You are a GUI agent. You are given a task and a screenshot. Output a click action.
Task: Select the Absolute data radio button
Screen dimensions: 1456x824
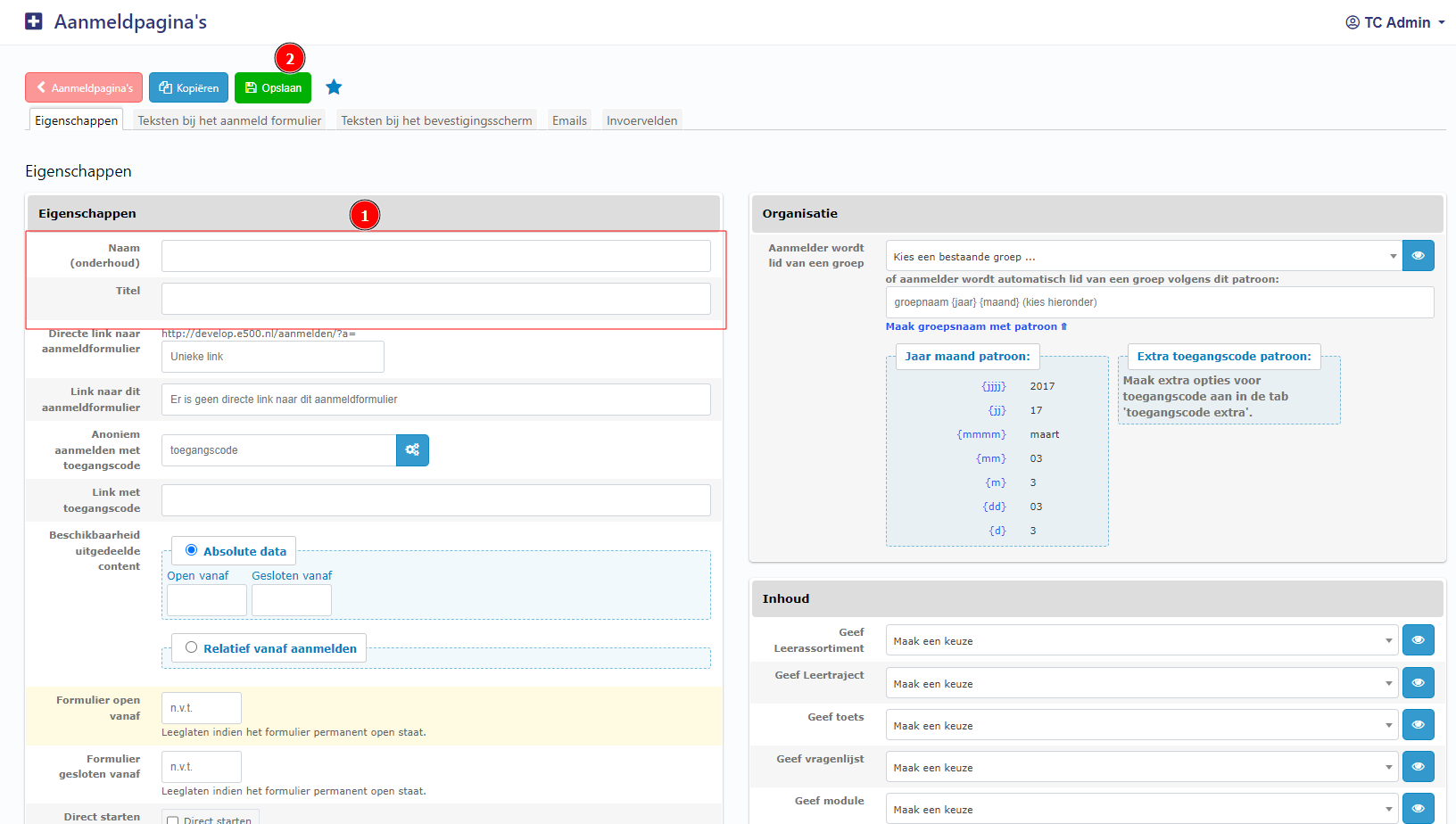191,550
